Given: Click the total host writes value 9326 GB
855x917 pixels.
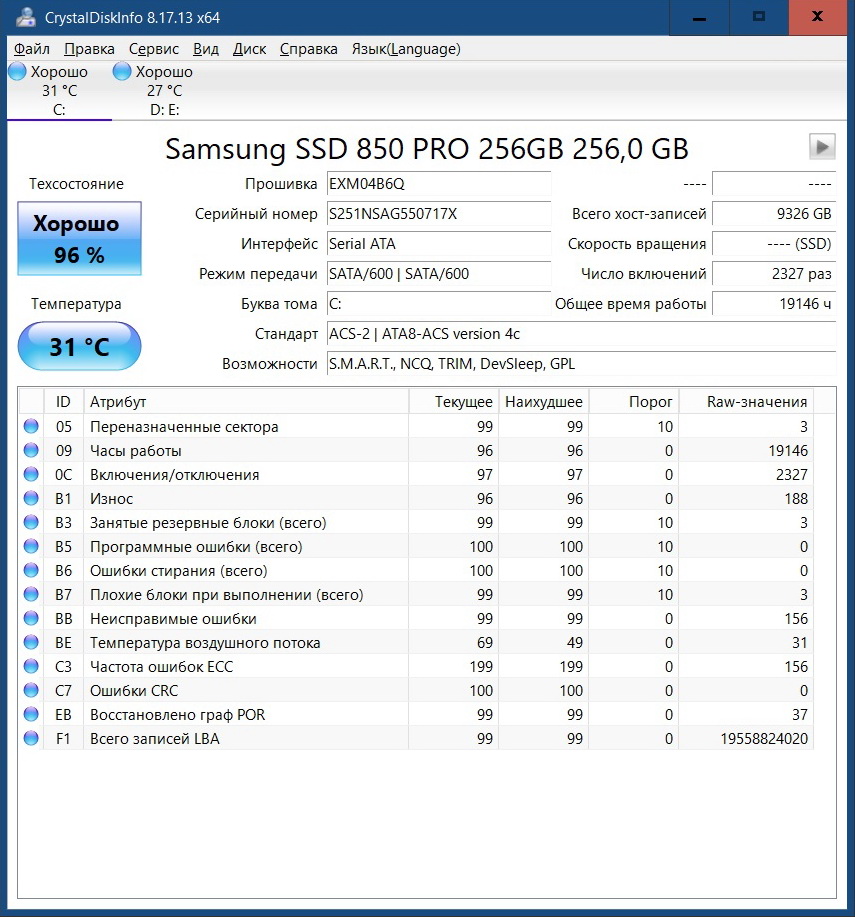Looking at the screenshot, I should coord(774,214).
